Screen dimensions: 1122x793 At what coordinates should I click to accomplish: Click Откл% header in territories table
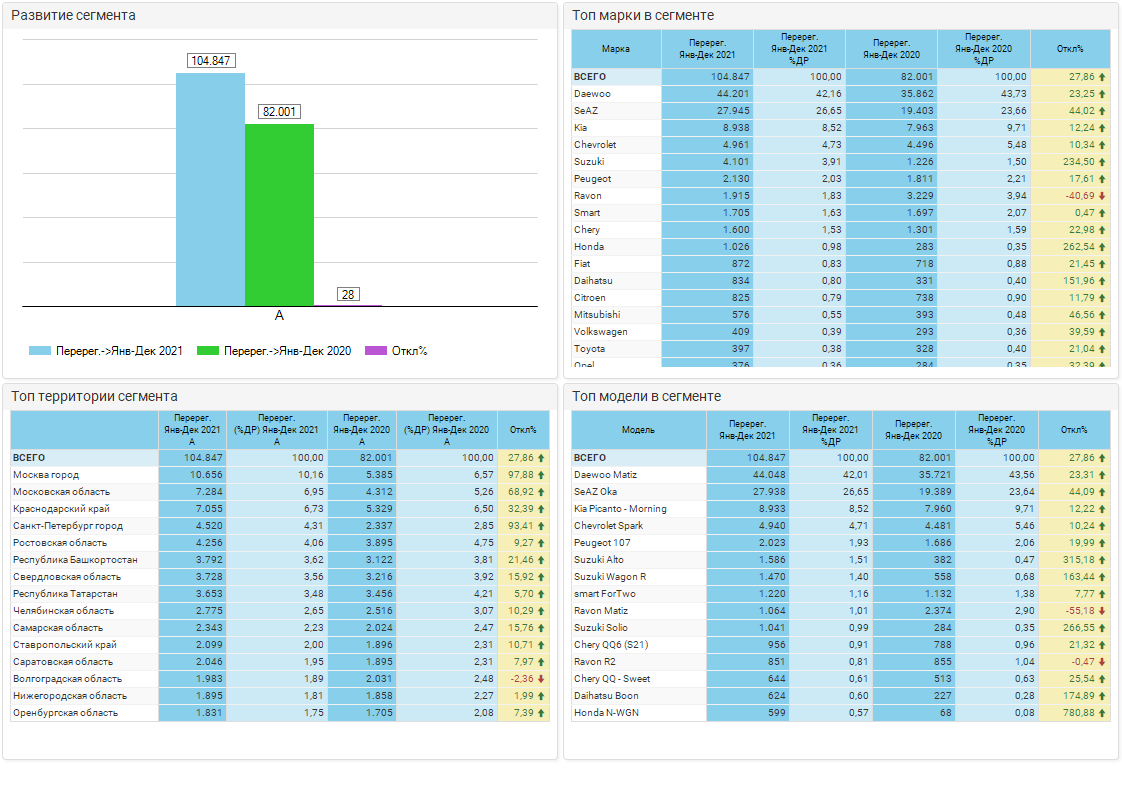523,430
